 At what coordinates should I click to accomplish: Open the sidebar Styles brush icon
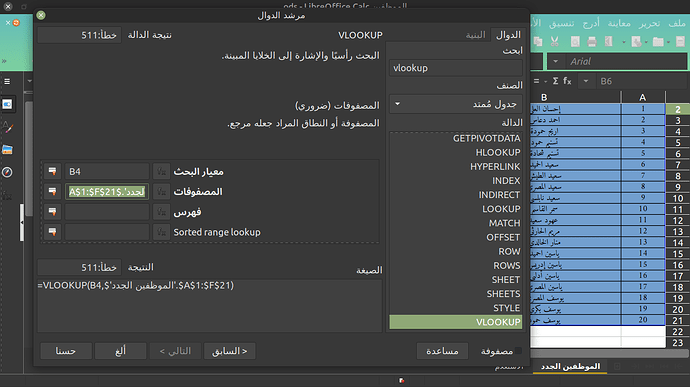coord(7,127)
